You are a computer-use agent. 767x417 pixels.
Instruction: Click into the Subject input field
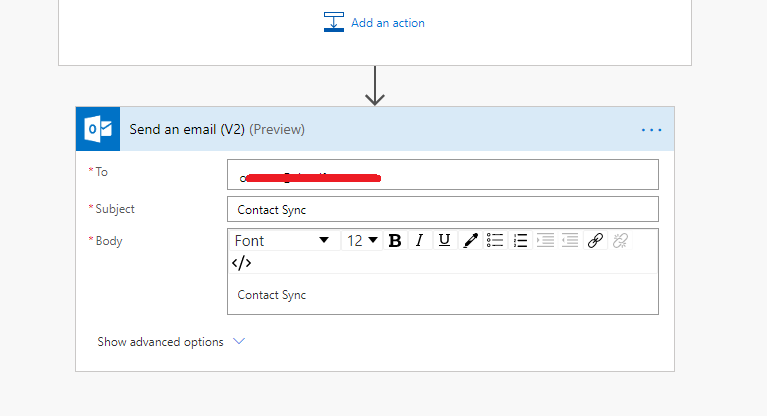[442, 210]
